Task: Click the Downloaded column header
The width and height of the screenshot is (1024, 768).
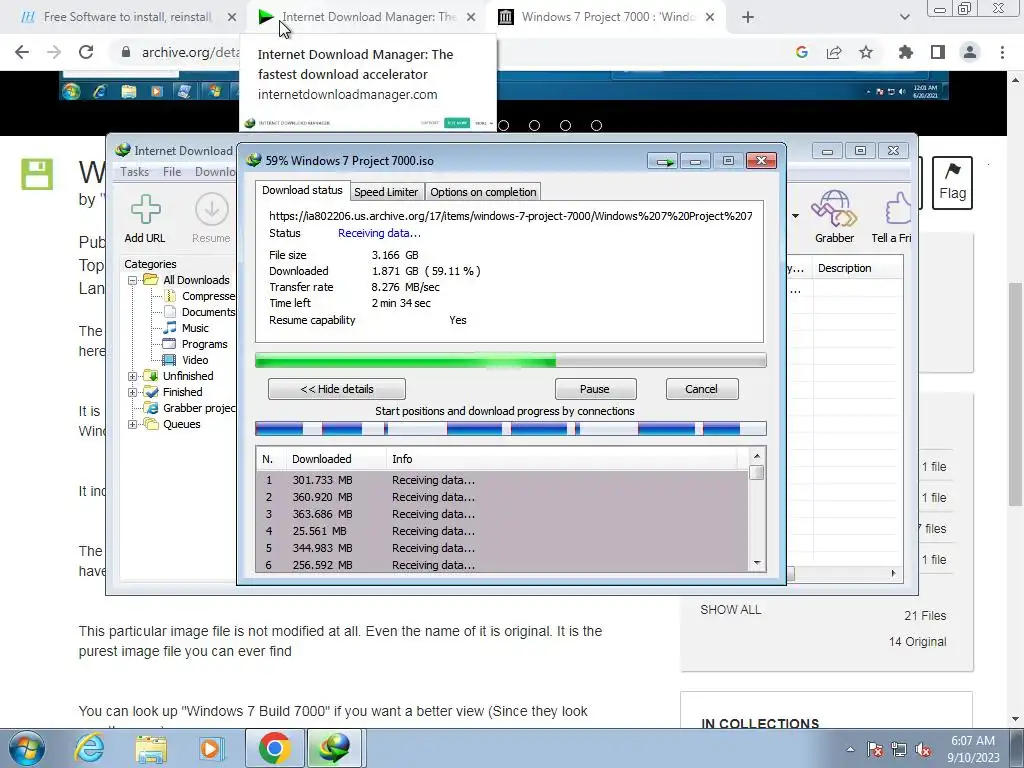Action: pos(336,459)
